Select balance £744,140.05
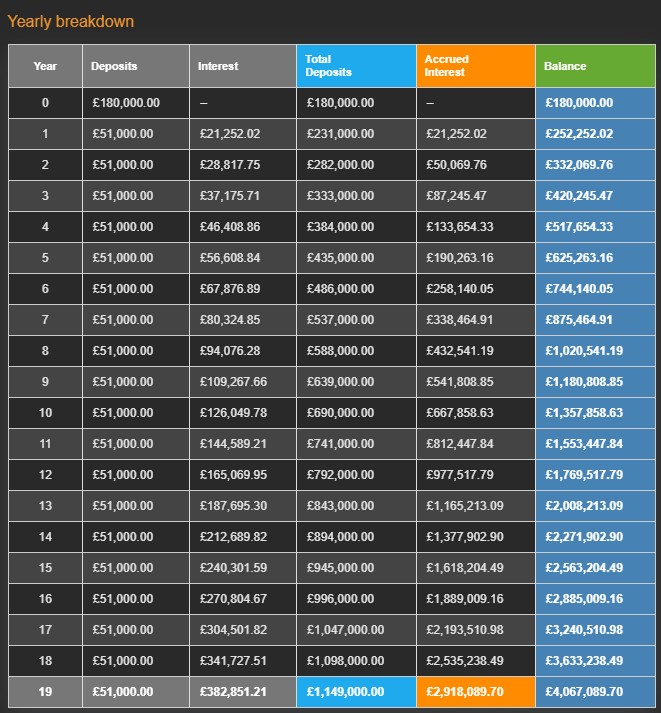The height and width of the screenshot is (713, 661). [x=579, y=289]
